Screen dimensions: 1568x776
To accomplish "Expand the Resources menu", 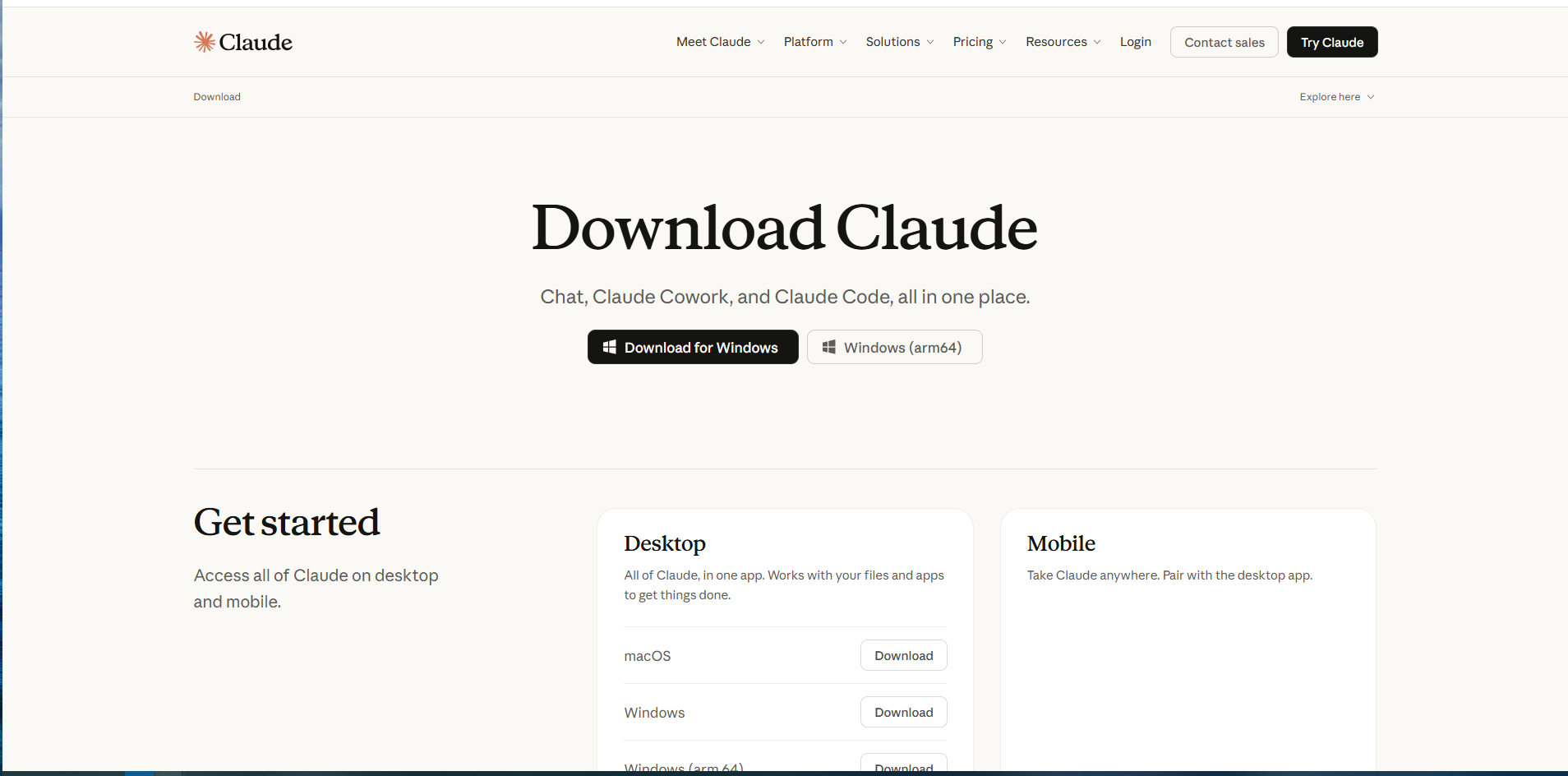I will [1063, 42].
